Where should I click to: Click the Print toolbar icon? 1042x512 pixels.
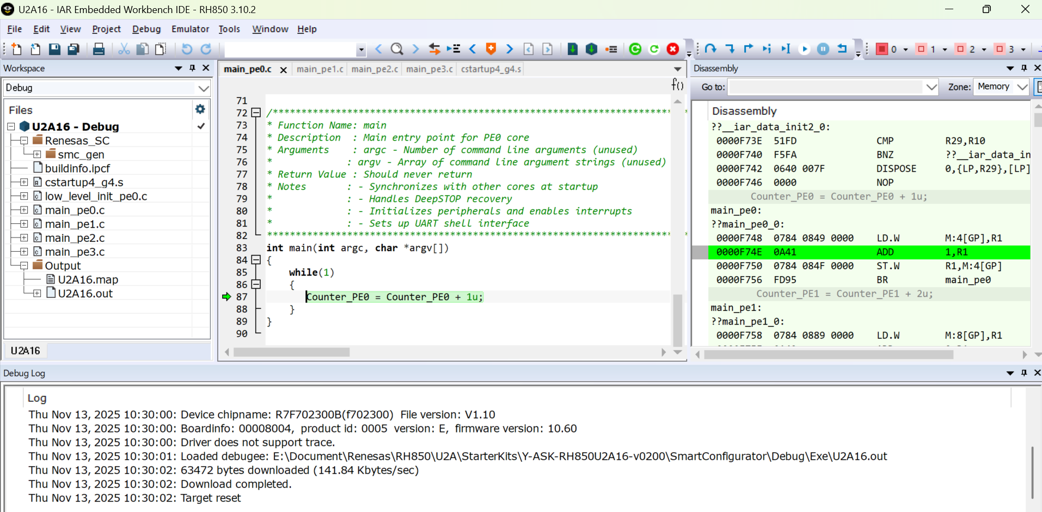(x=98, y=49)
